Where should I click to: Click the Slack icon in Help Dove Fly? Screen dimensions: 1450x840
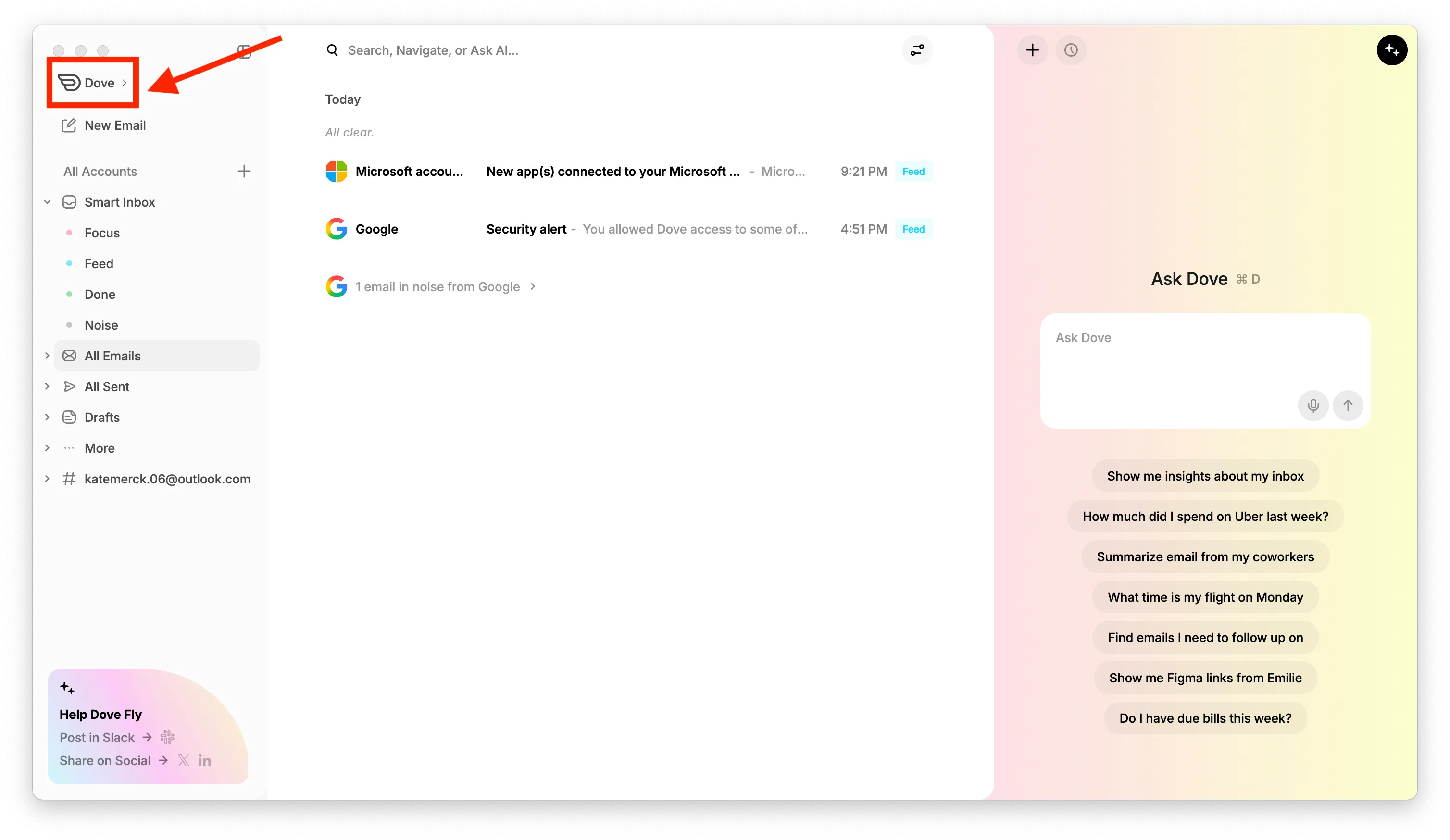pyautogui.click(x=167, y=737)
